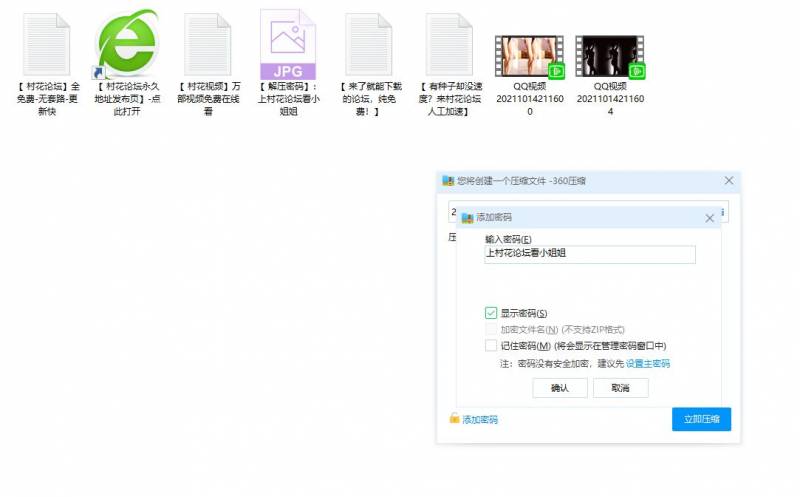800x497 pixels.
Task: Click the 360压缩 icon in 添加密码 title bar
Action: (x=467, y=217)
